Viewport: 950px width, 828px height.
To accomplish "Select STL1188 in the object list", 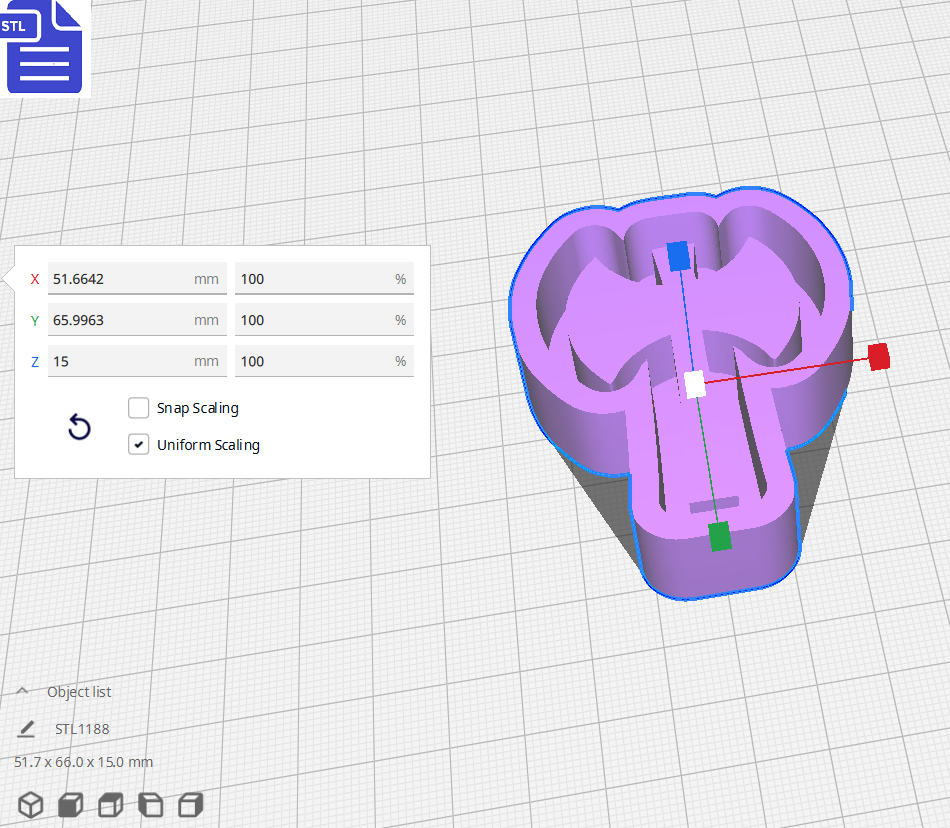I will pyautogui.click(x=83, y=729).
